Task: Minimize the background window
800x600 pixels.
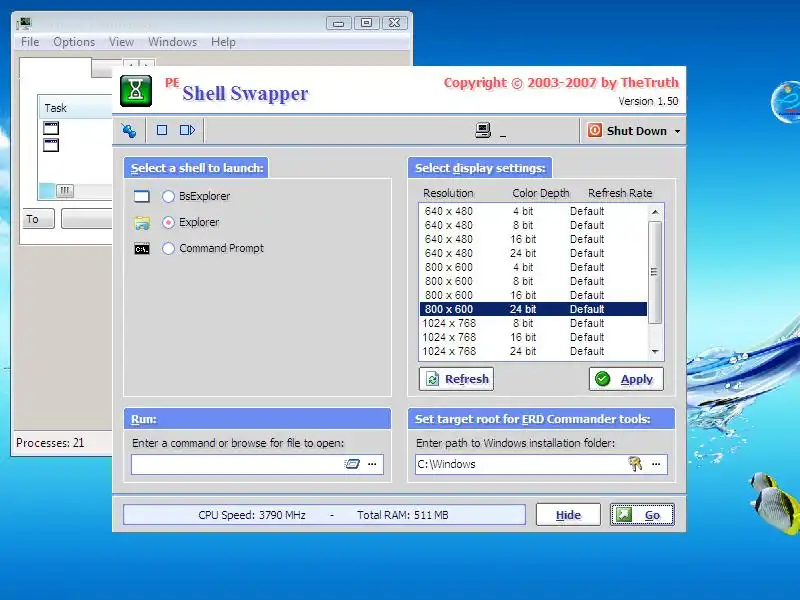Action: pos(339,23)
